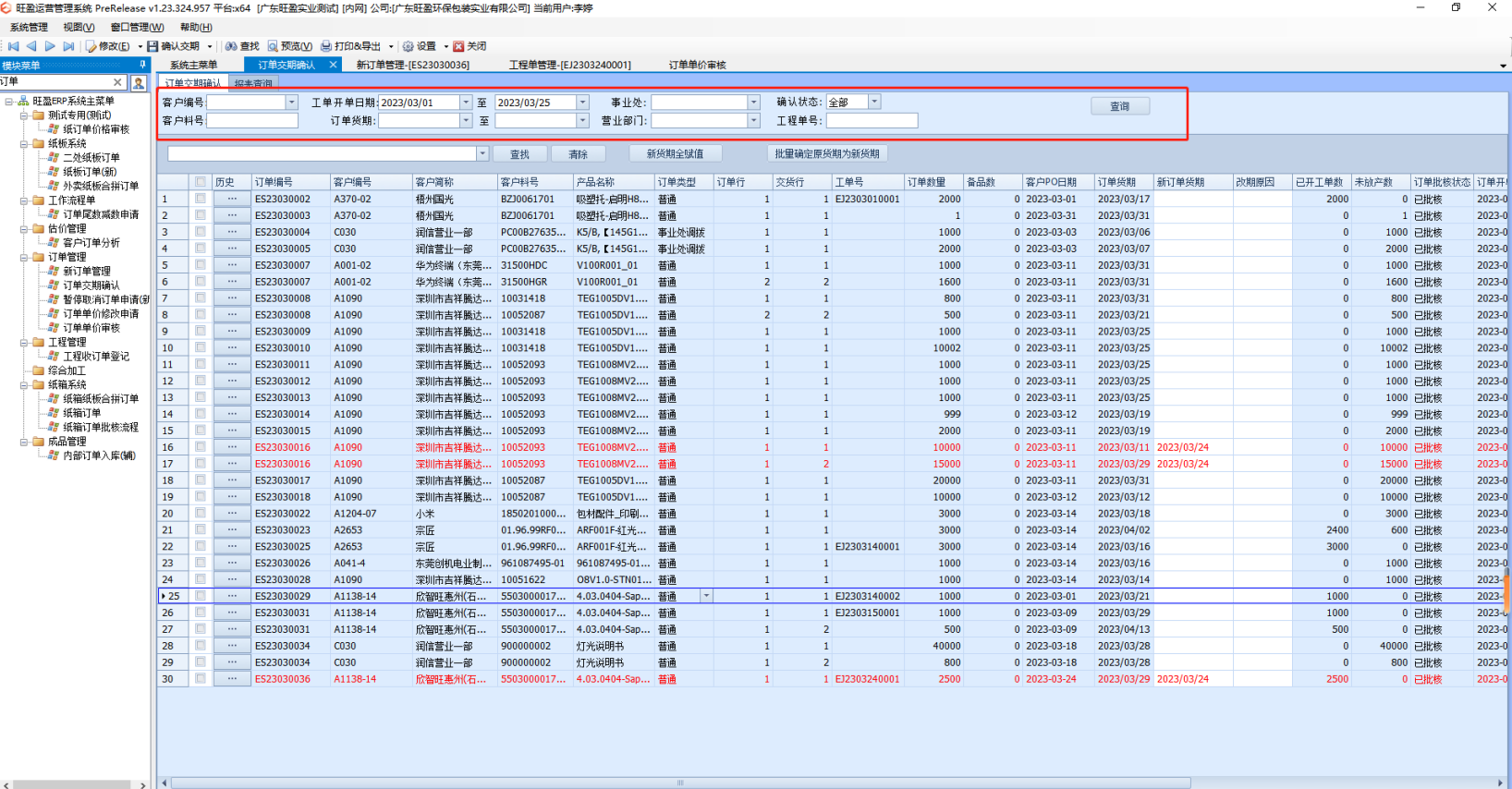The height and width of the screenshot is (789, 1512).
Task: Check the row 25 checkbox for ES23030029
Action: (201, 596)
